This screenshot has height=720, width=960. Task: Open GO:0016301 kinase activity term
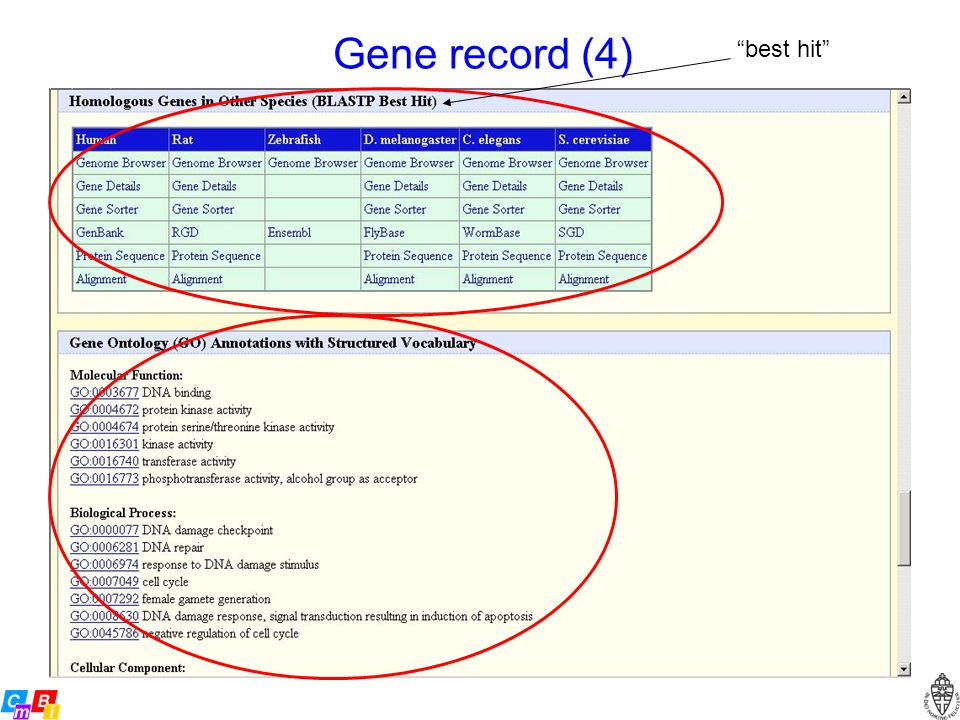click(x=104, y=444)
